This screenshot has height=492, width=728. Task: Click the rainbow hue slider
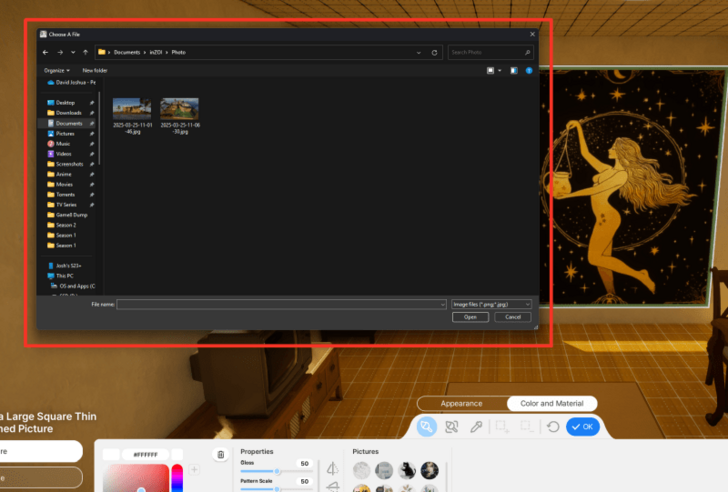point(177,478)
